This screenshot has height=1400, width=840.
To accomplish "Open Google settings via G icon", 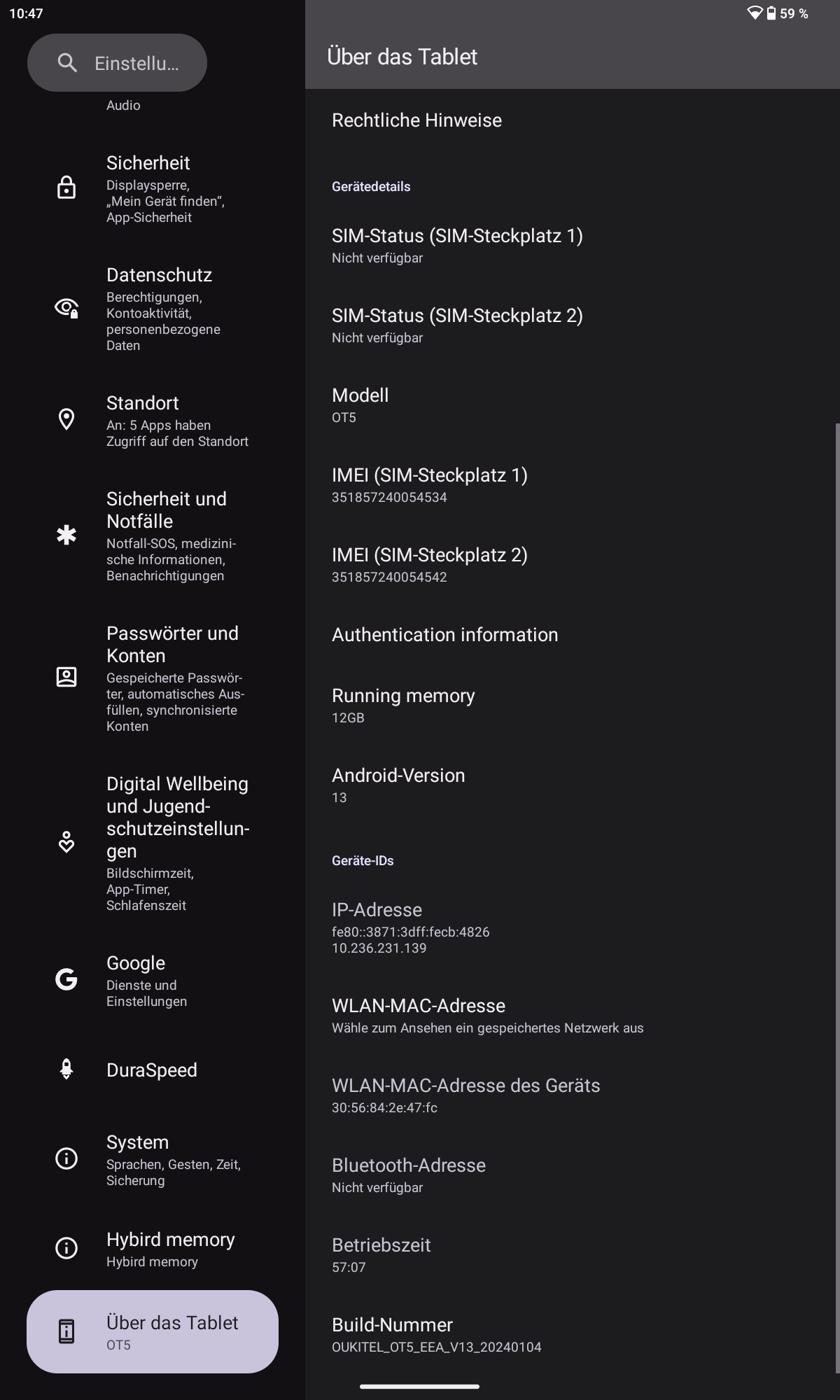I will [66, 979].
